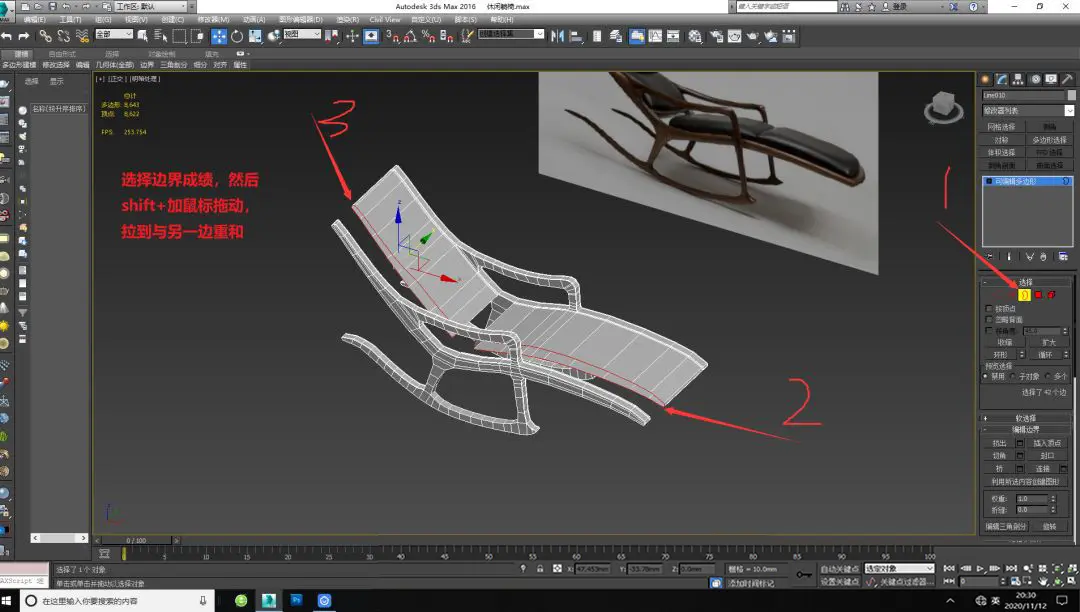Open the Hierarchy command panel tab
Viewport: 1080px width, 612px height.
tap(1018, 79)
